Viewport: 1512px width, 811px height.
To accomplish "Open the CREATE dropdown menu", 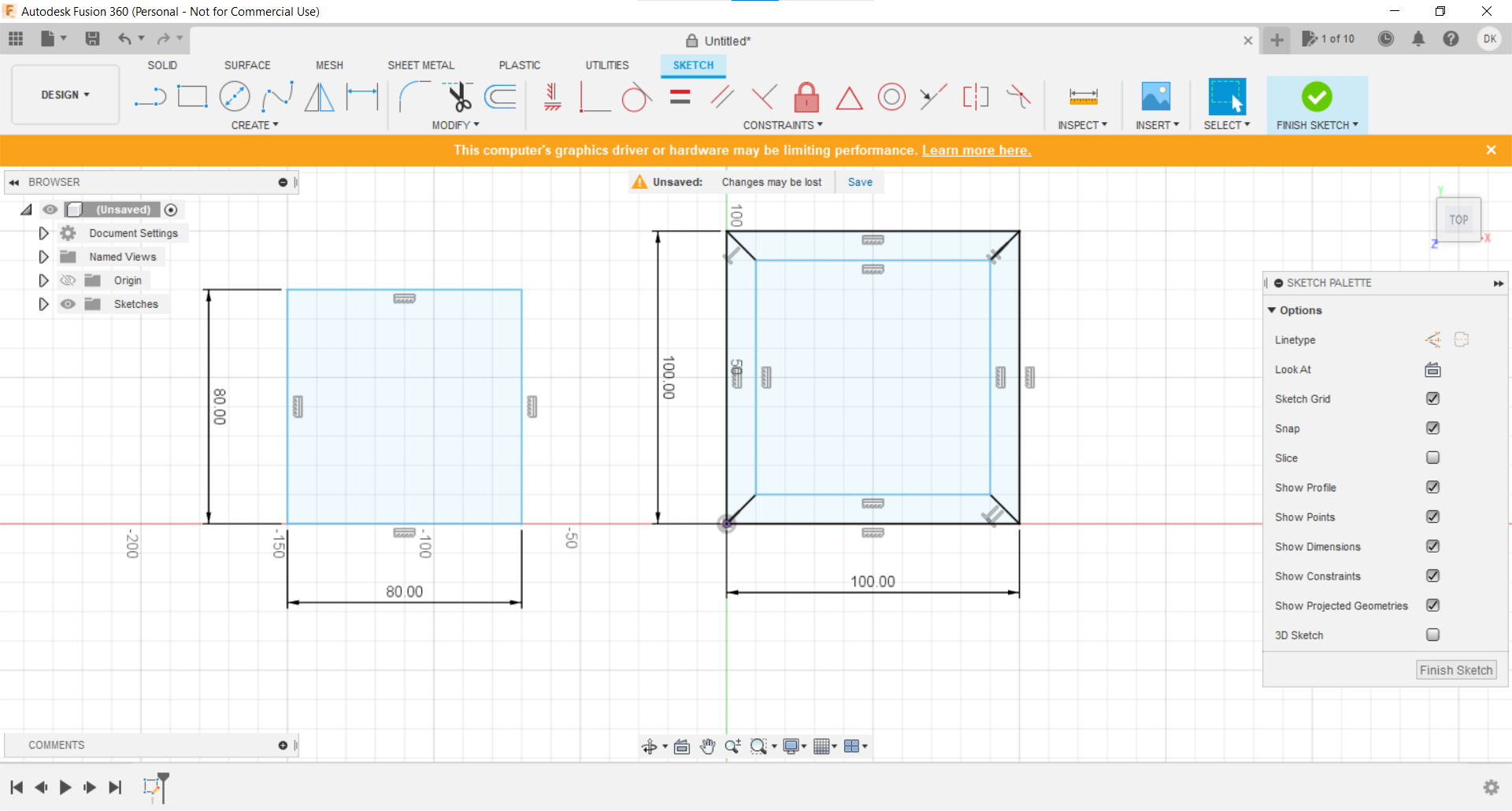I will 254,125.
